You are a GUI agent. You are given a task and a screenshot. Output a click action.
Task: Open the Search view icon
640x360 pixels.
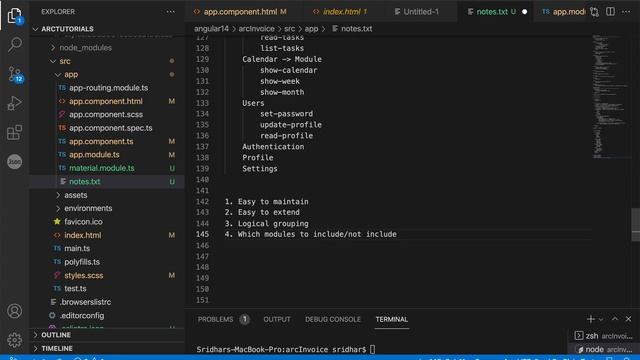click(15, 44)
